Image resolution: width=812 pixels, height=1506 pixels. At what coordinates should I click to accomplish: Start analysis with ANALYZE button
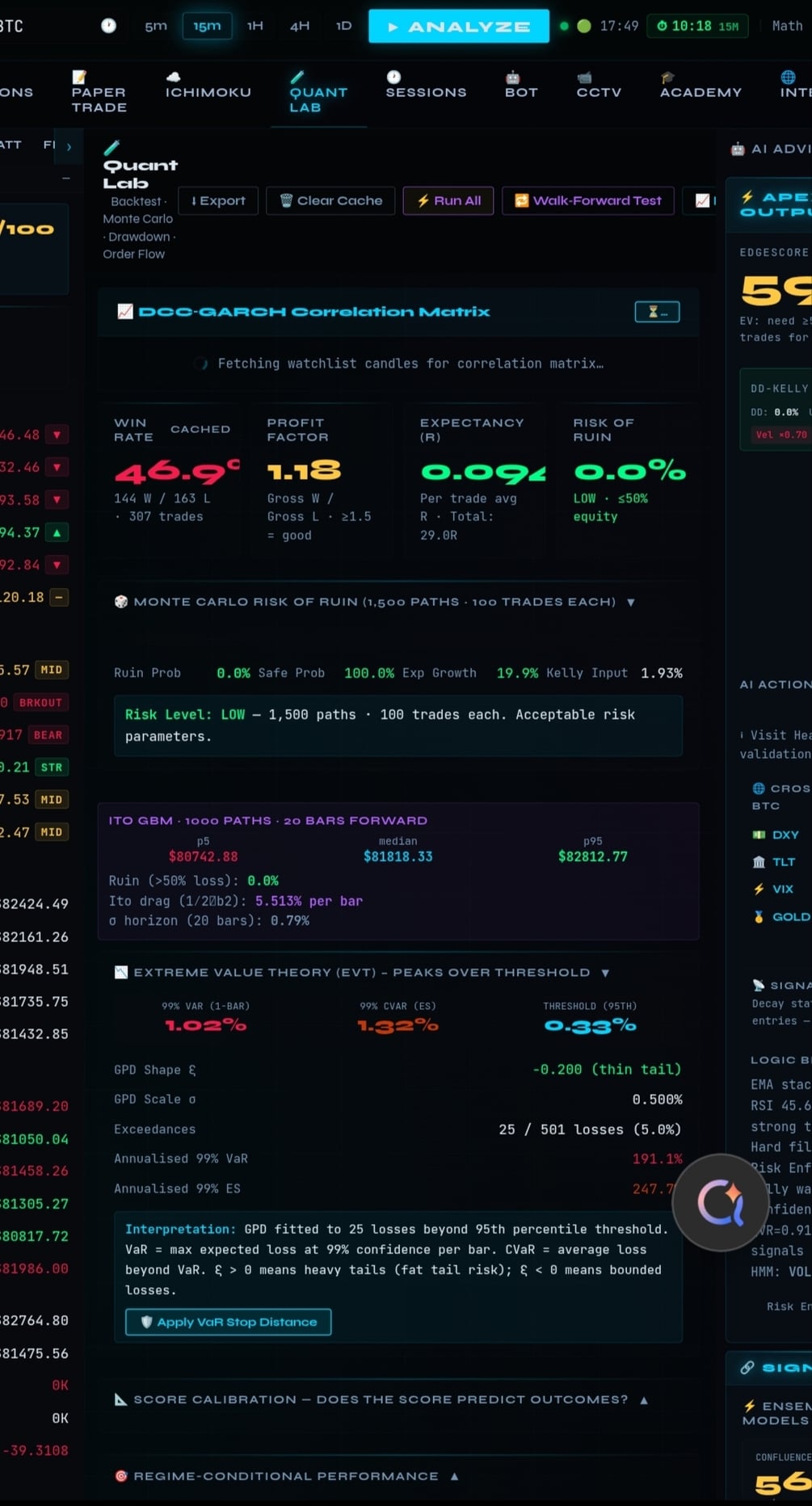click(459, 27)
